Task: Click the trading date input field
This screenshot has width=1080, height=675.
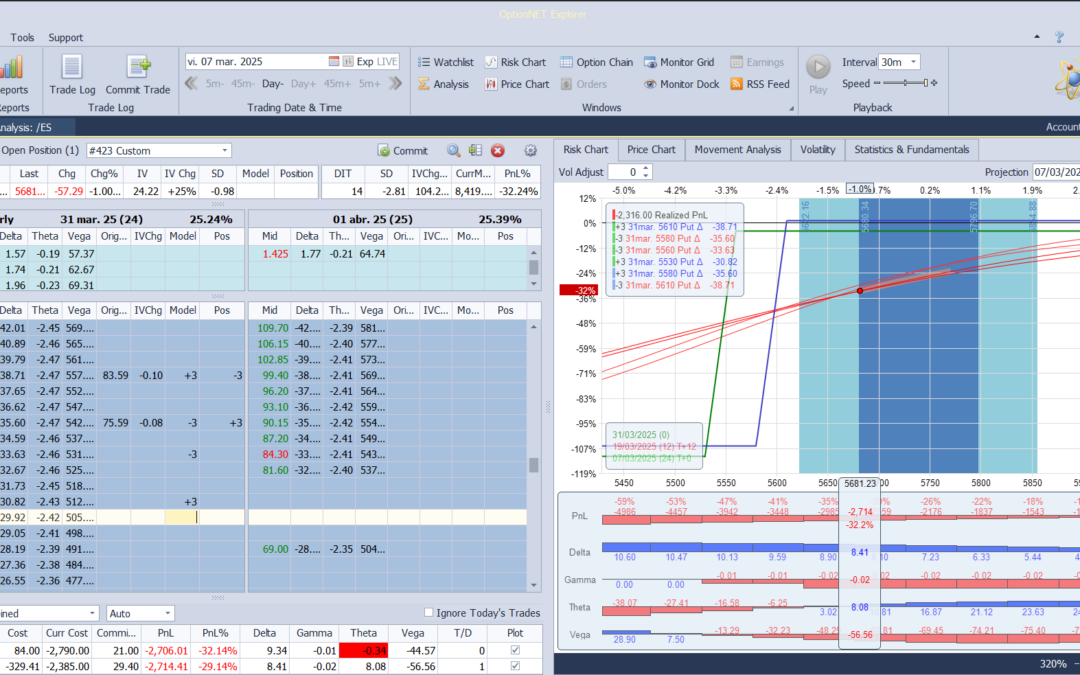Action: (256, 61)
